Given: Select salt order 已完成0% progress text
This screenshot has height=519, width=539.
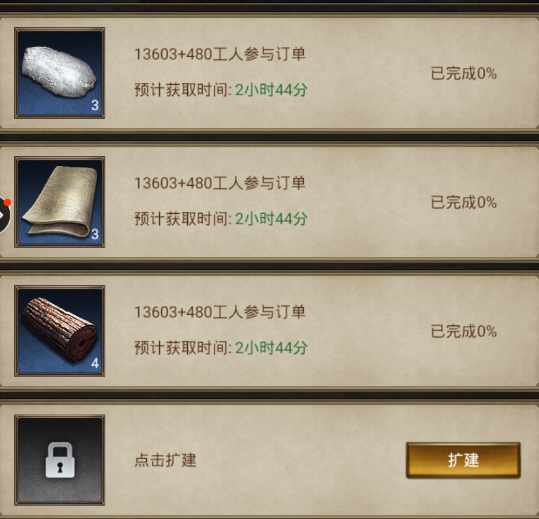Looking at the screenshot, I should [464, 73].
